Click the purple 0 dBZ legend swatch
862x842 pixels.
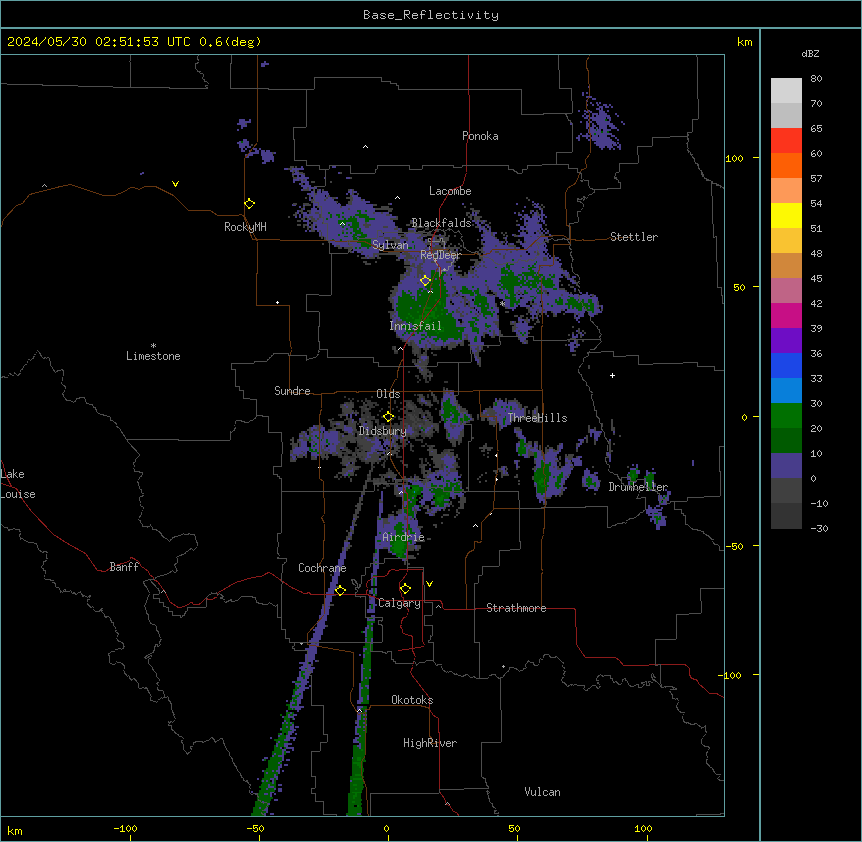(x=786, y=466)
